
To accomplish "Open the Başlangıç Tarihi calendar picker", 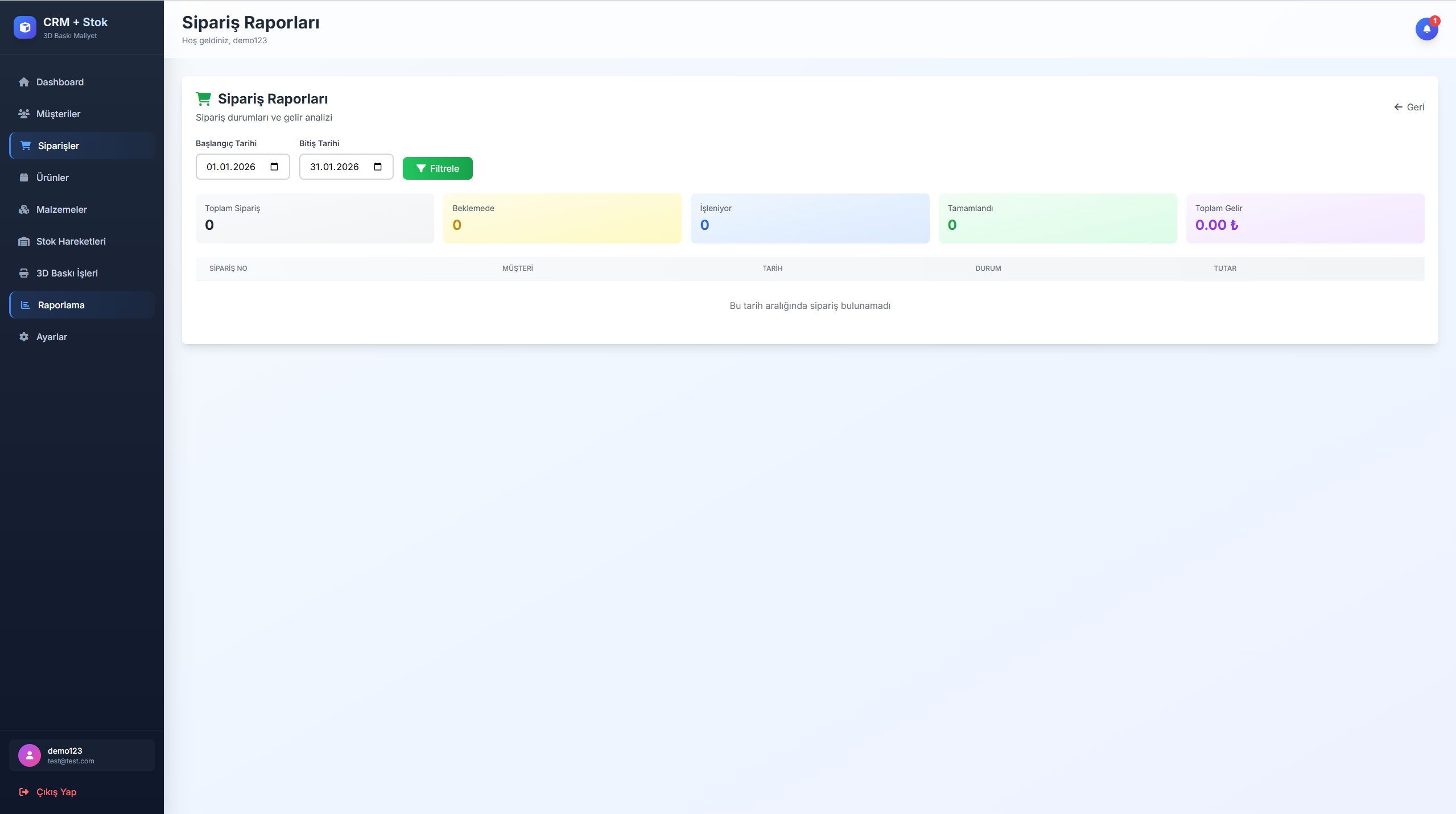I will [274, 167].
